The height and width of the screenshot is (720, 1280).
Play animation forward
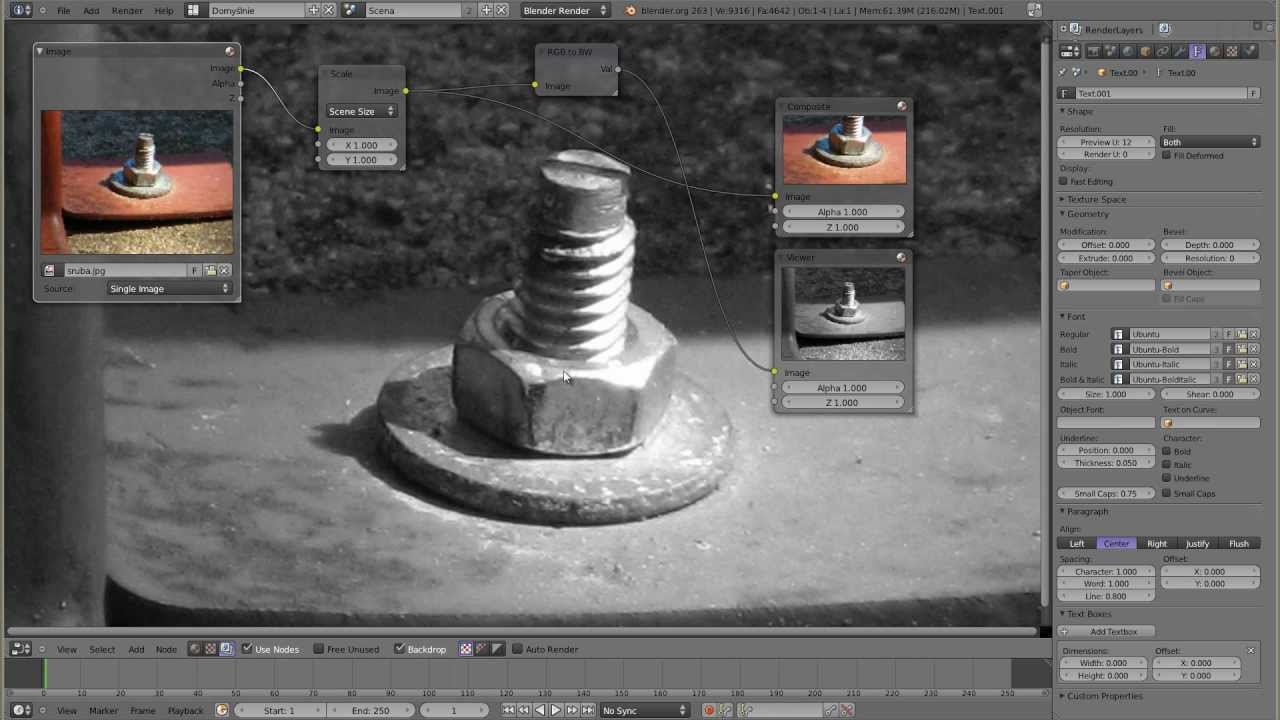coord(556,710)
